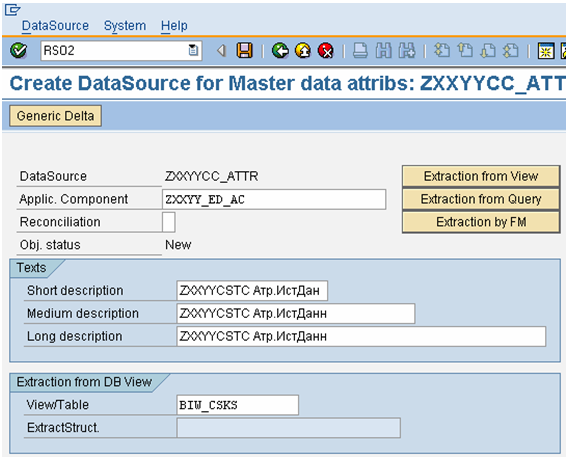Open the System menu
The image size is (568, 457).
pos(125,26)
